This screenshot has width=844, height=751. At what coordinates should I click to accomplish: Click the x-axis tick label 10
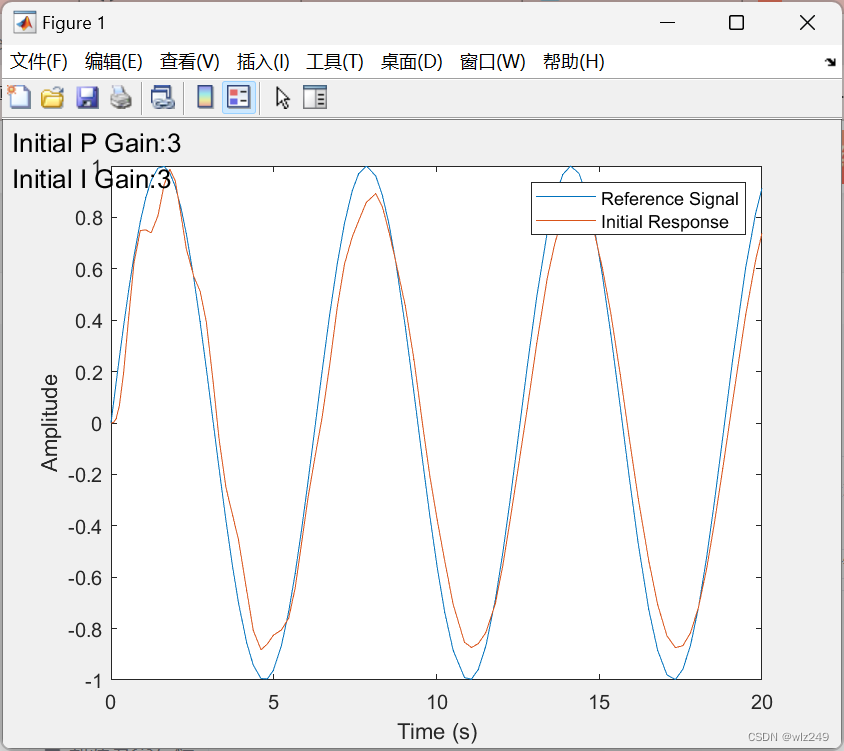437,702
